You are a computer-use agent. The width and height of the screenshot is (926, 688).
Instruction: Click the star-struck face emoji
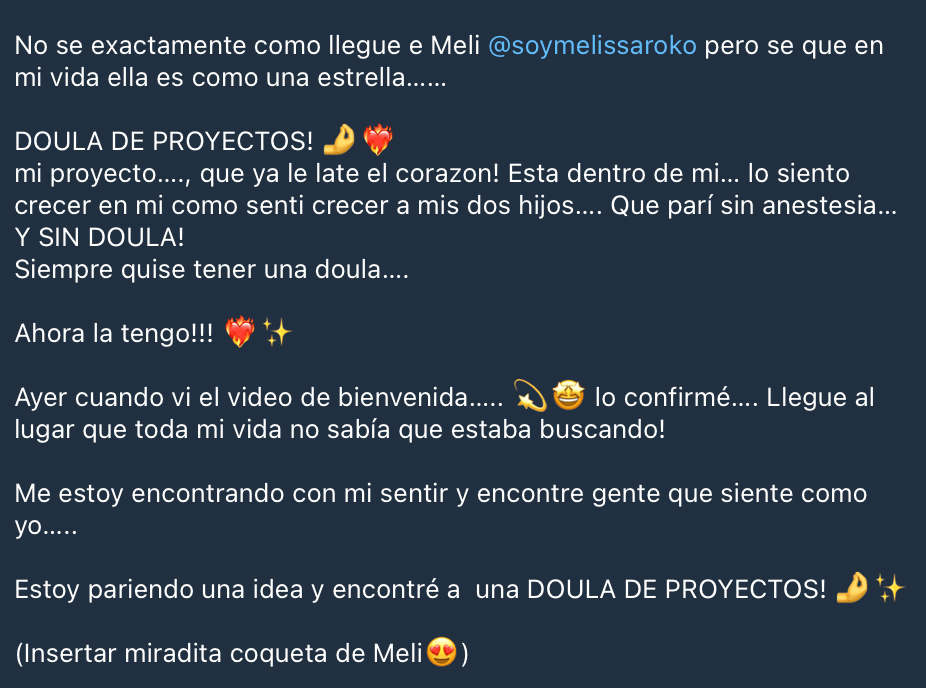tap(568, 396)
